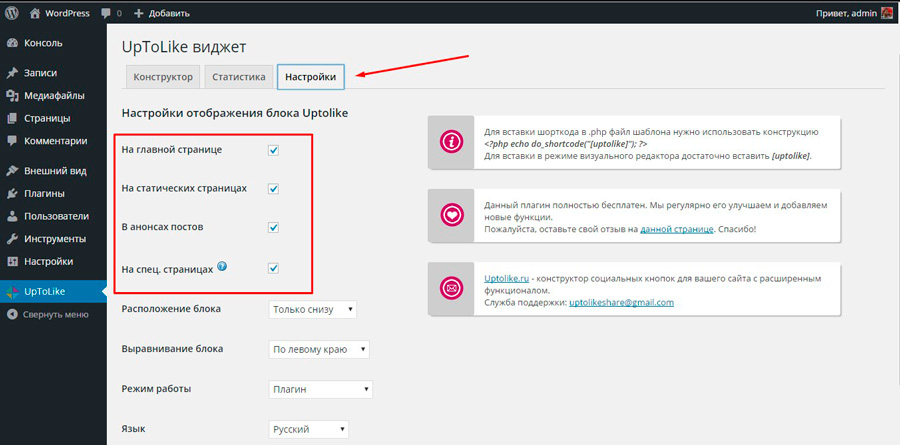This screenshot has height=445, width=900.
Task: Click the uptolikeshare@gmail.com email link
Action: point(621,302)
